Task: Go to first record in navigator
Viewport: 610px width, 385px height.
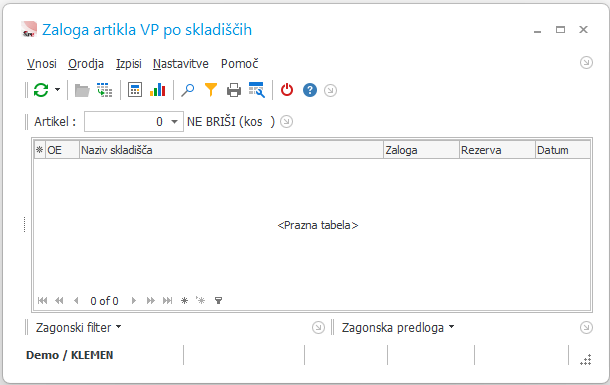Action: tap(42, 301)
